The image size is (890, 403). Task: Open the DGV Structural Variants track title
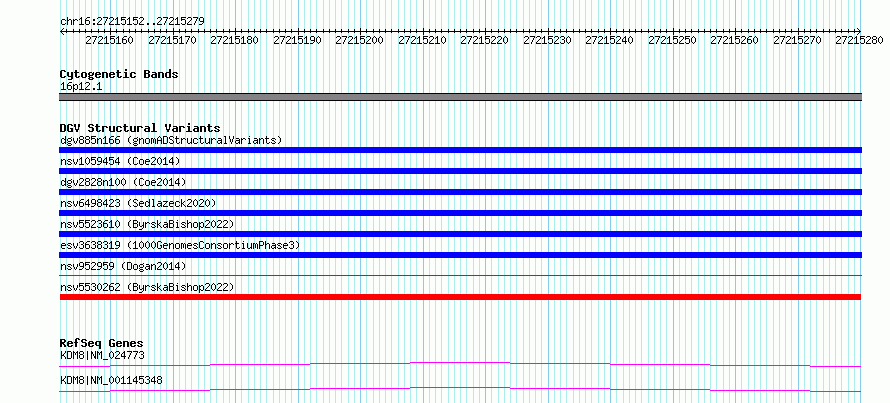click(140, 128)
